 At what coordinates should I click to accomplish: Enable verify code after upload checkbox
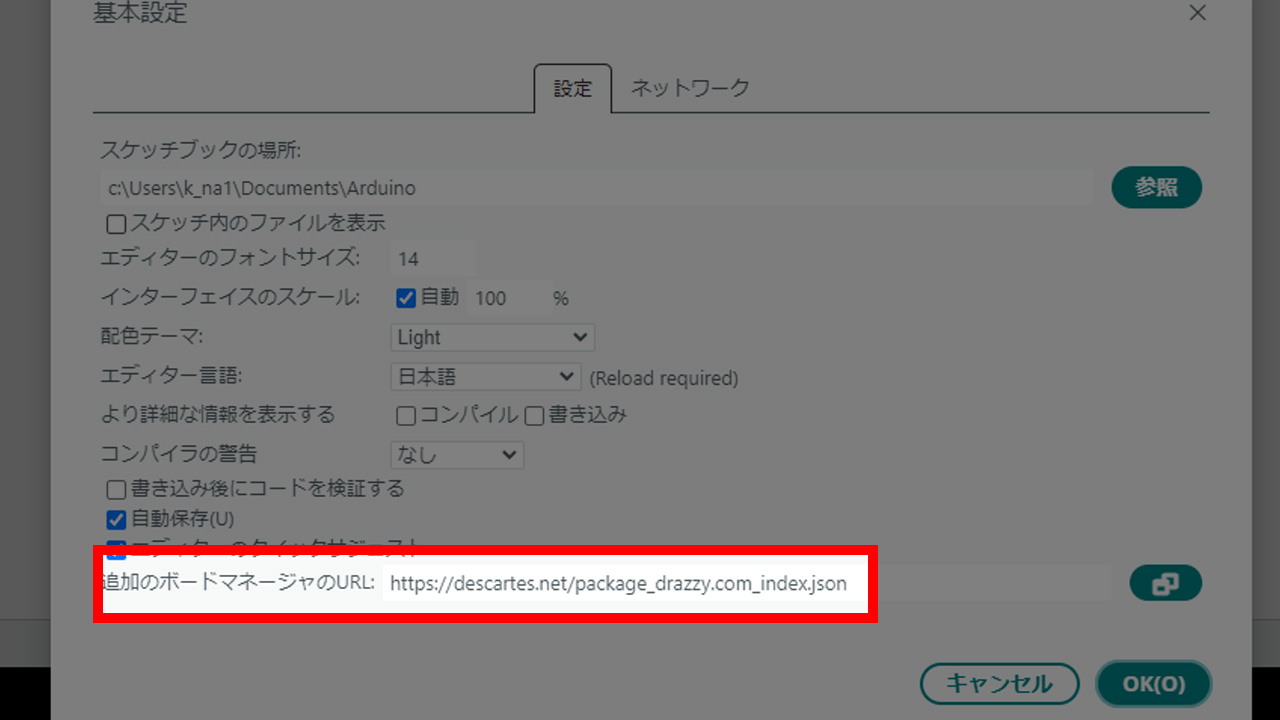coord(116,490)
